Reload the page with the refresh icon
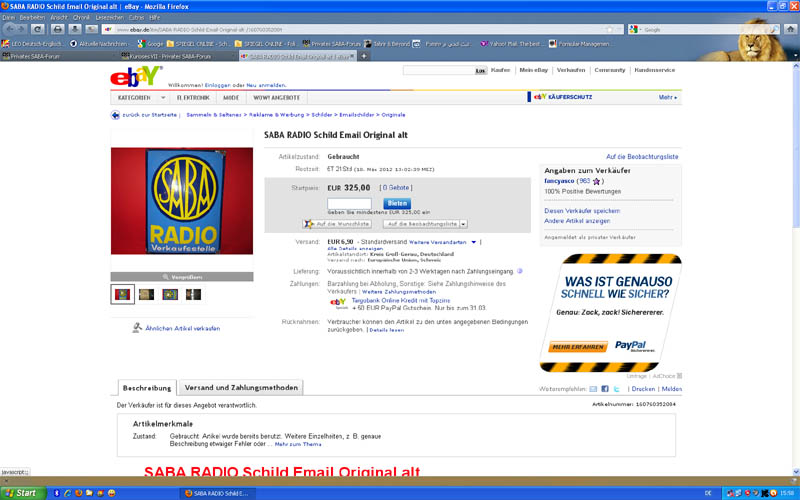This screenshot has width=800, height=500. 37,29
